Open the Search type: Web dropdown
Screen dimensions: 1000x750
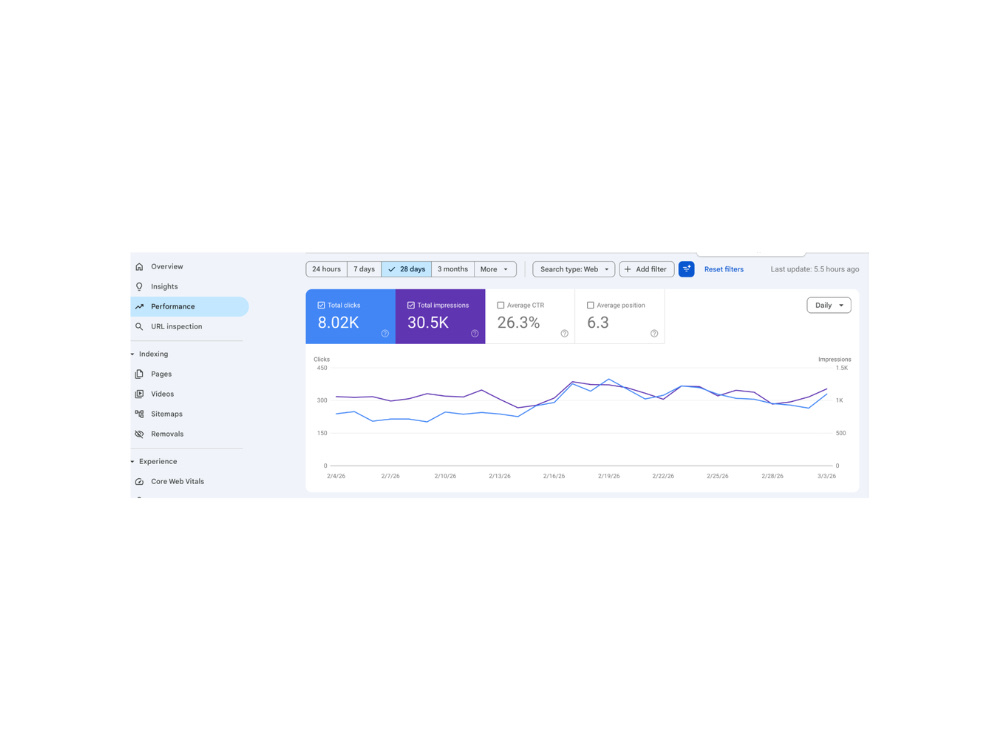(574, 269)
